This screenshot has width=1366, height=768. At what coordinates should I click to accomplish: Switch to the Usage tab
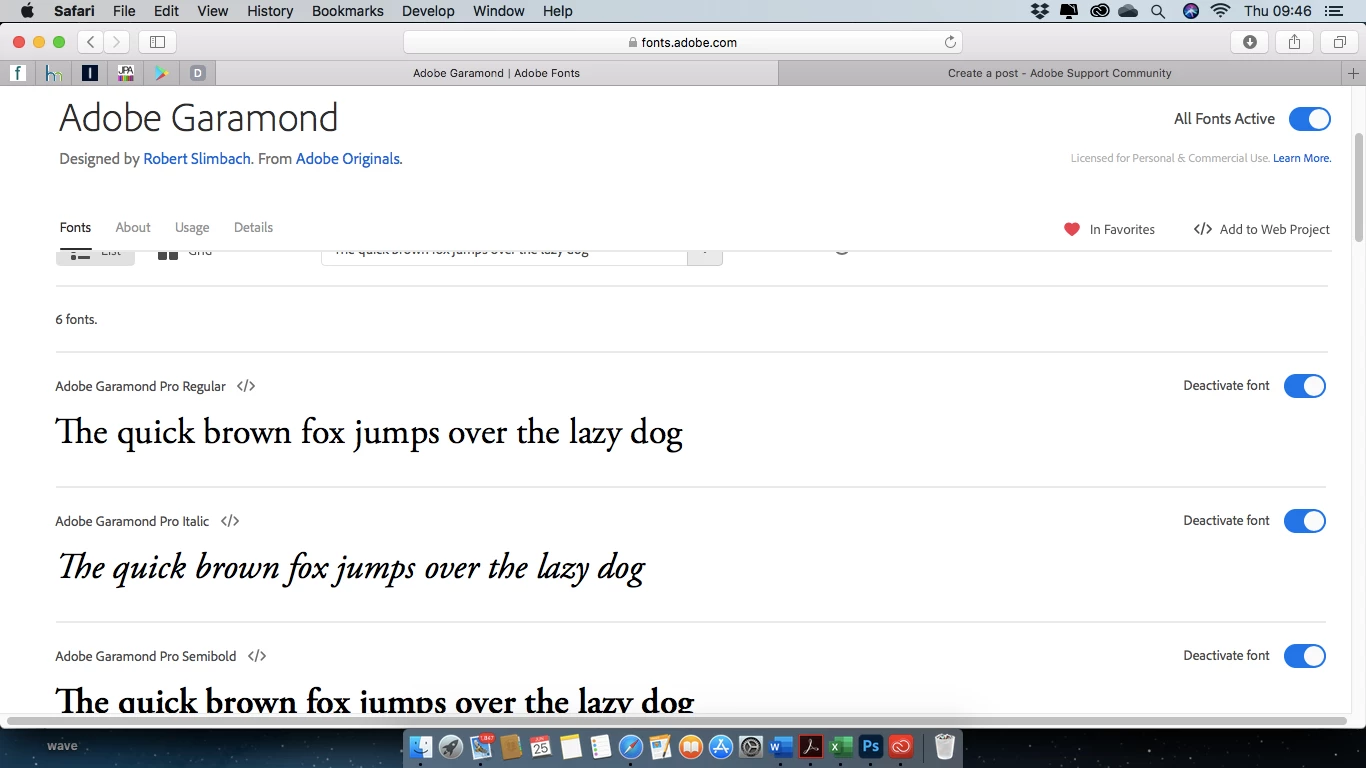pos(192,228)
